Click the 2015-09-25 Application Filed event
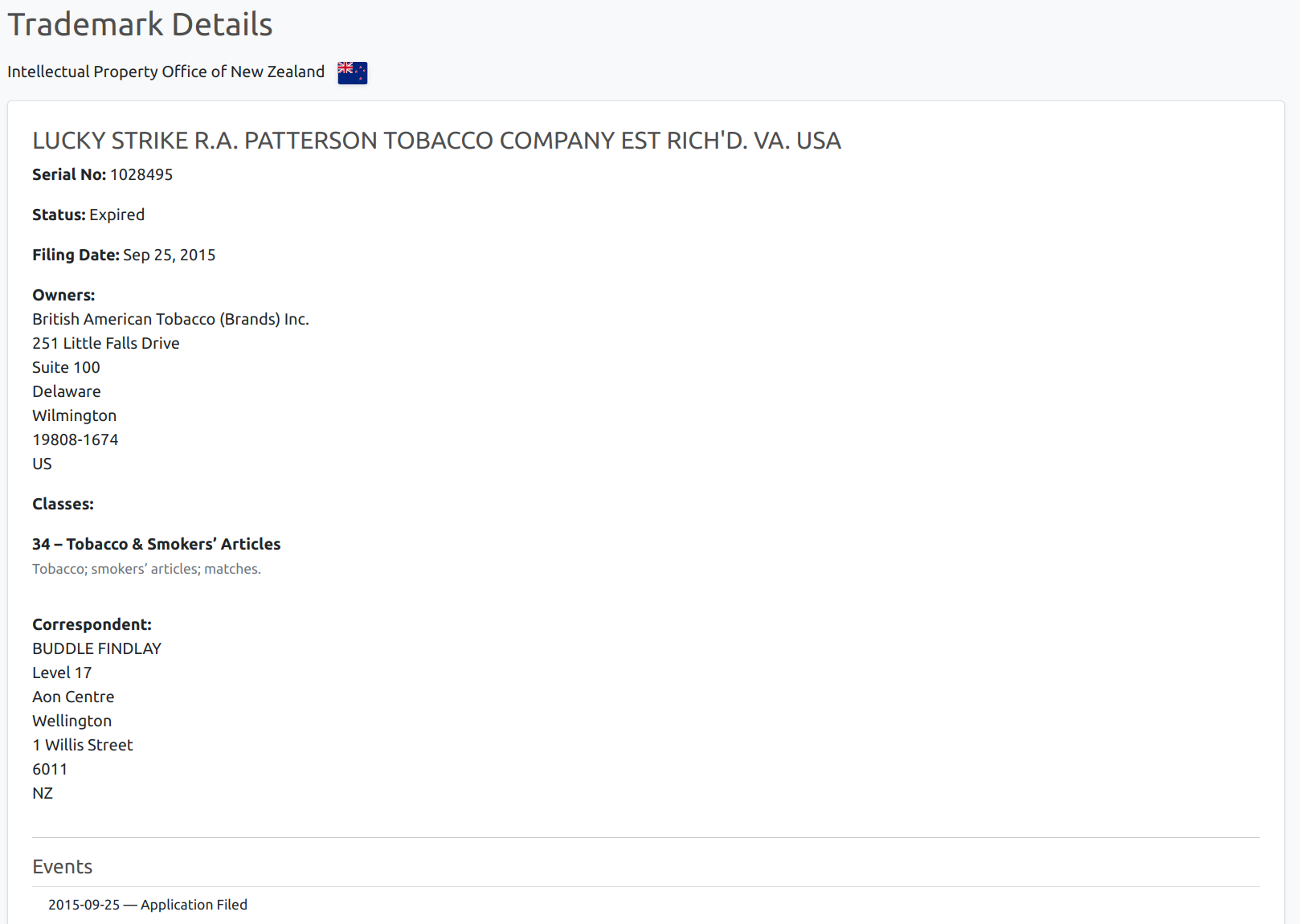This screenshot has height=924, width=1300. click(x=148, y=905)
